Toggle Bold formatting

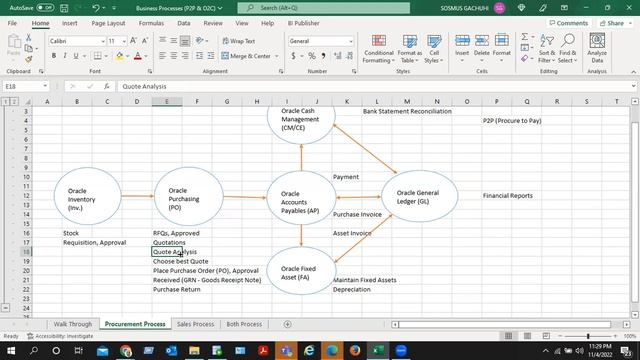[x=53, y=56]
